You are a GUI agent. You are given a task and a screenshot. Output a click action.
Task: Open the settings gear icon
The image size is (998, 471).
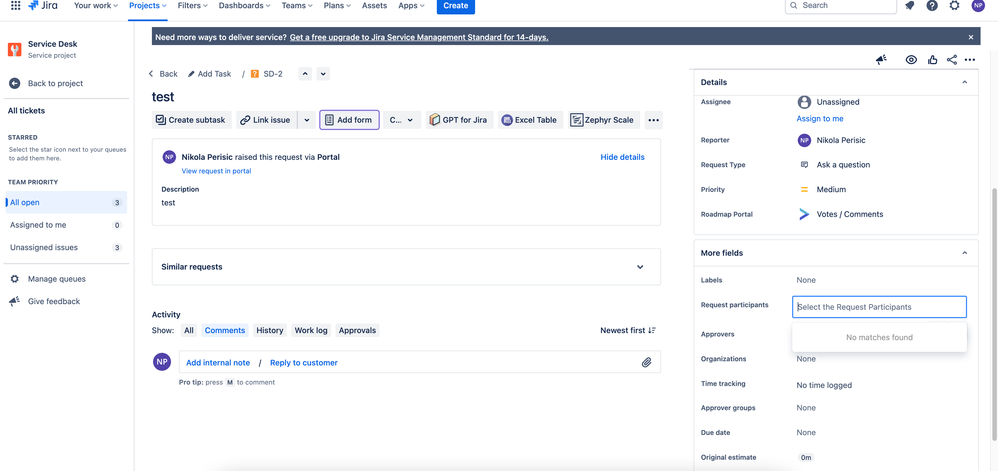pos(954,6)
